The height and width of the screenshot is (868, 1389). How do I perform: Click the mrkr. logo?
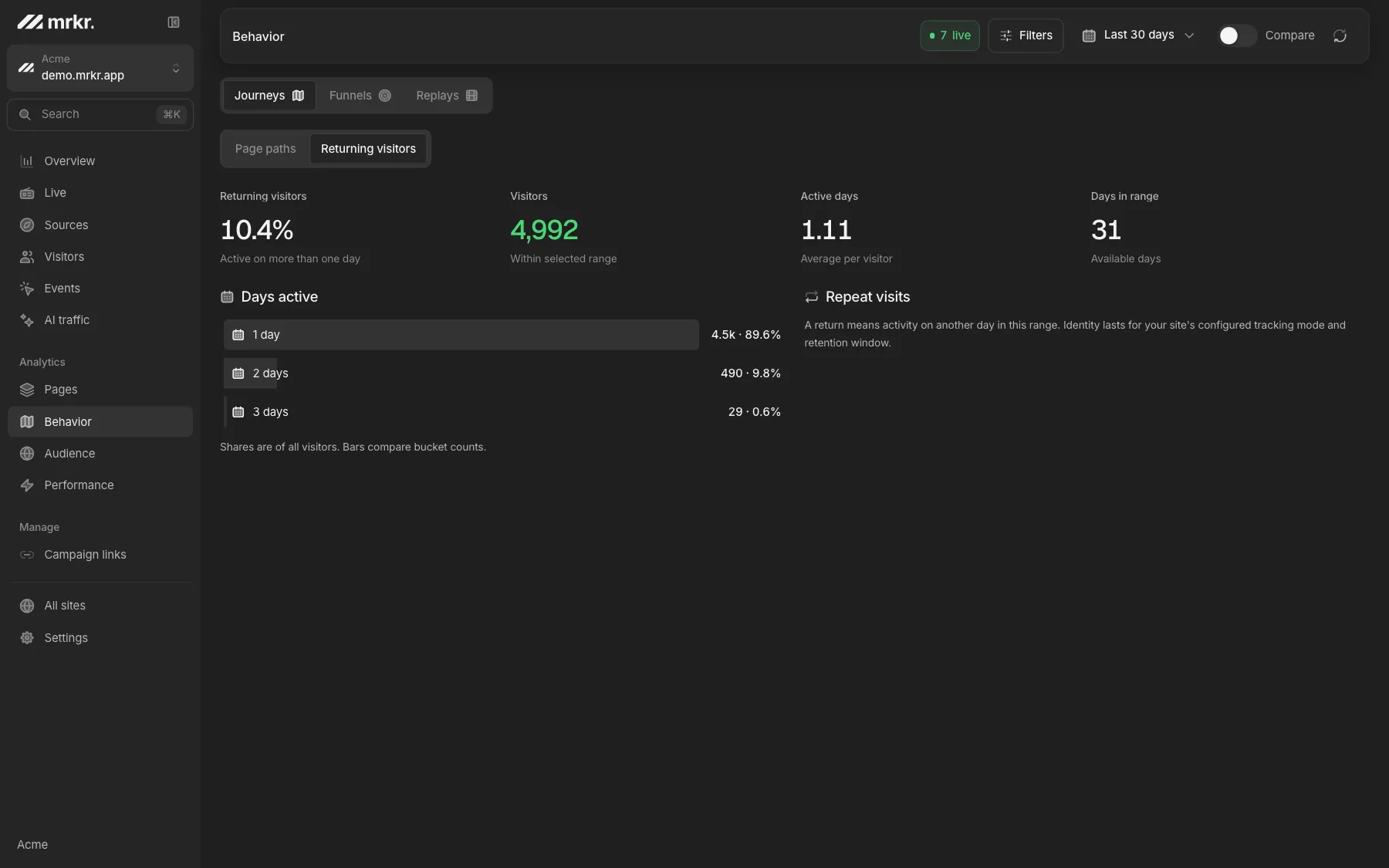point(56,22)
